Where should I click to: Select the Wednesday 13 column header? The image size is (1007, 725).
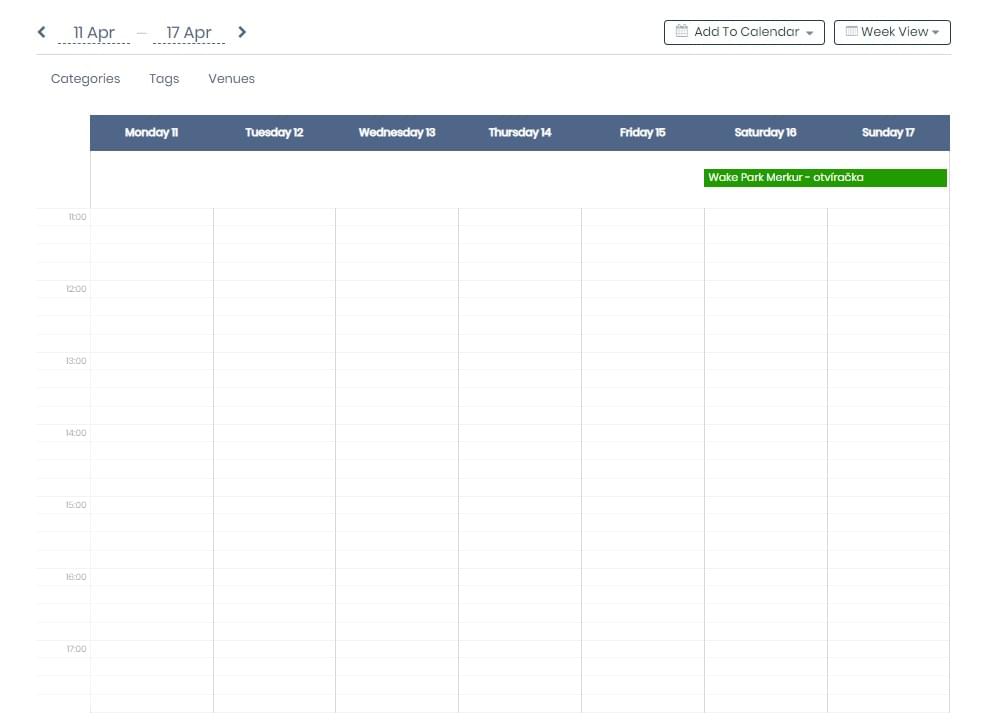click(397, 132)
